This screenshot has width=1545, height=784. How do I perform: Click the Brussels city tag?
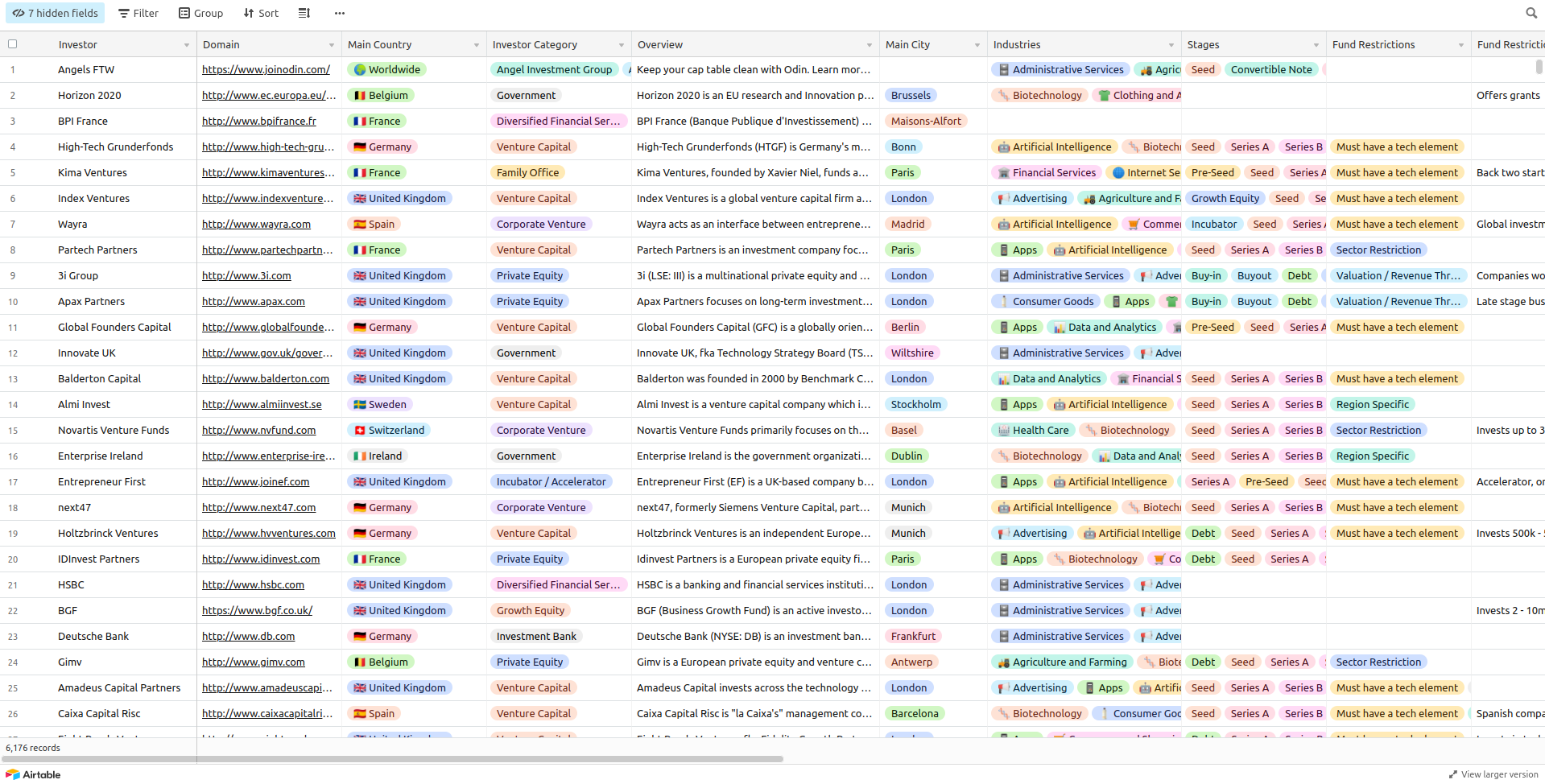[911, 96]
